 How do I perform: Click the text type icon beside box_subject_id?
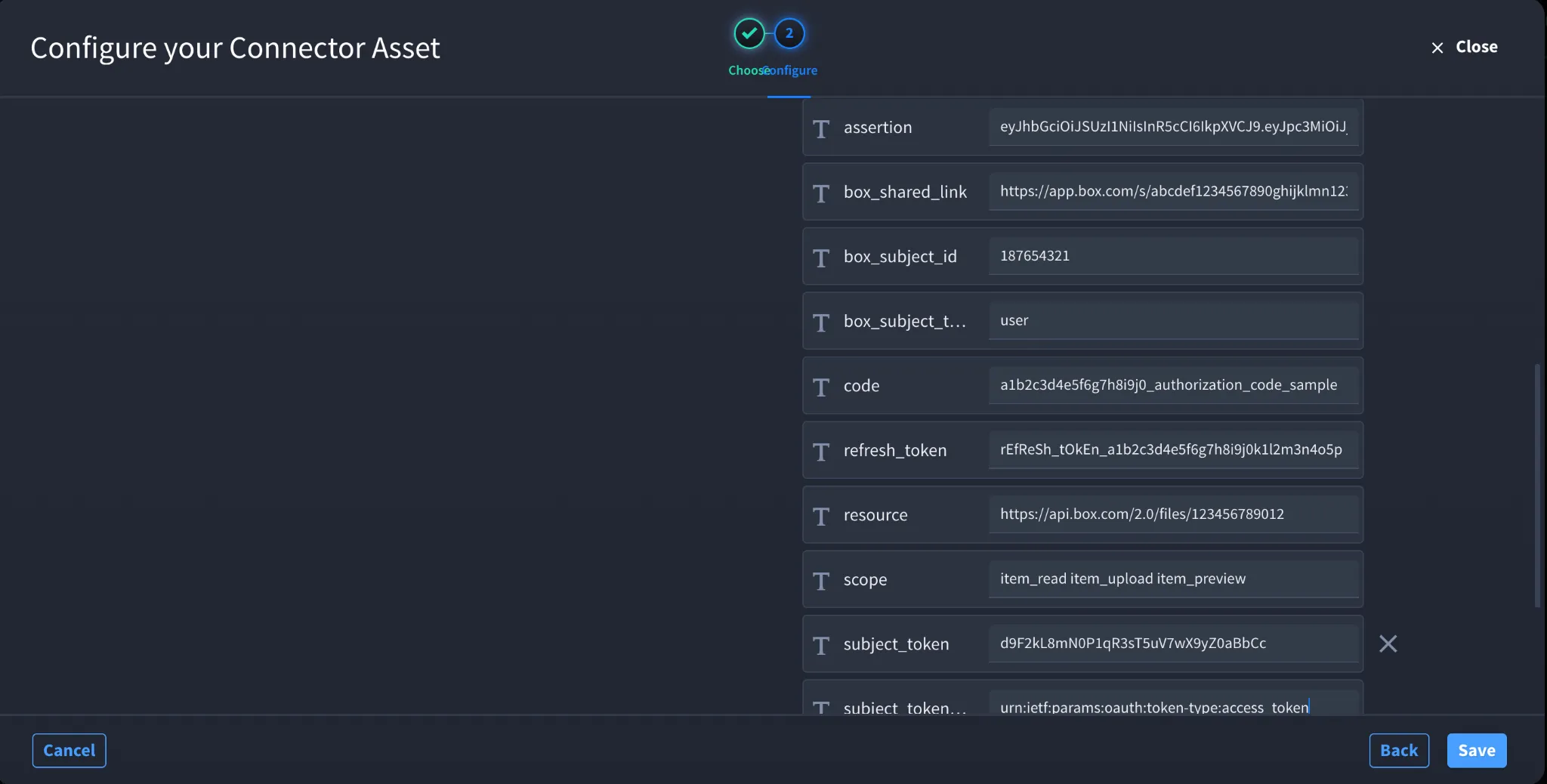point(821,258)
